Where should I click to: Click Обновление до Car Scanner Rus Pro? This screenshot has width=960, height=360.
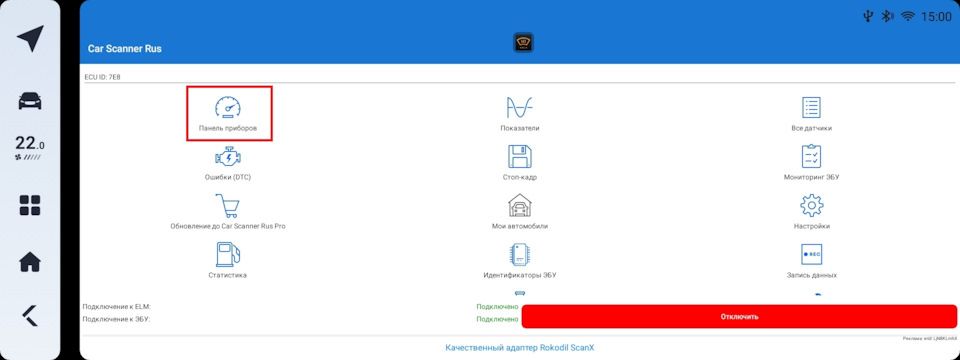[228, 226]
